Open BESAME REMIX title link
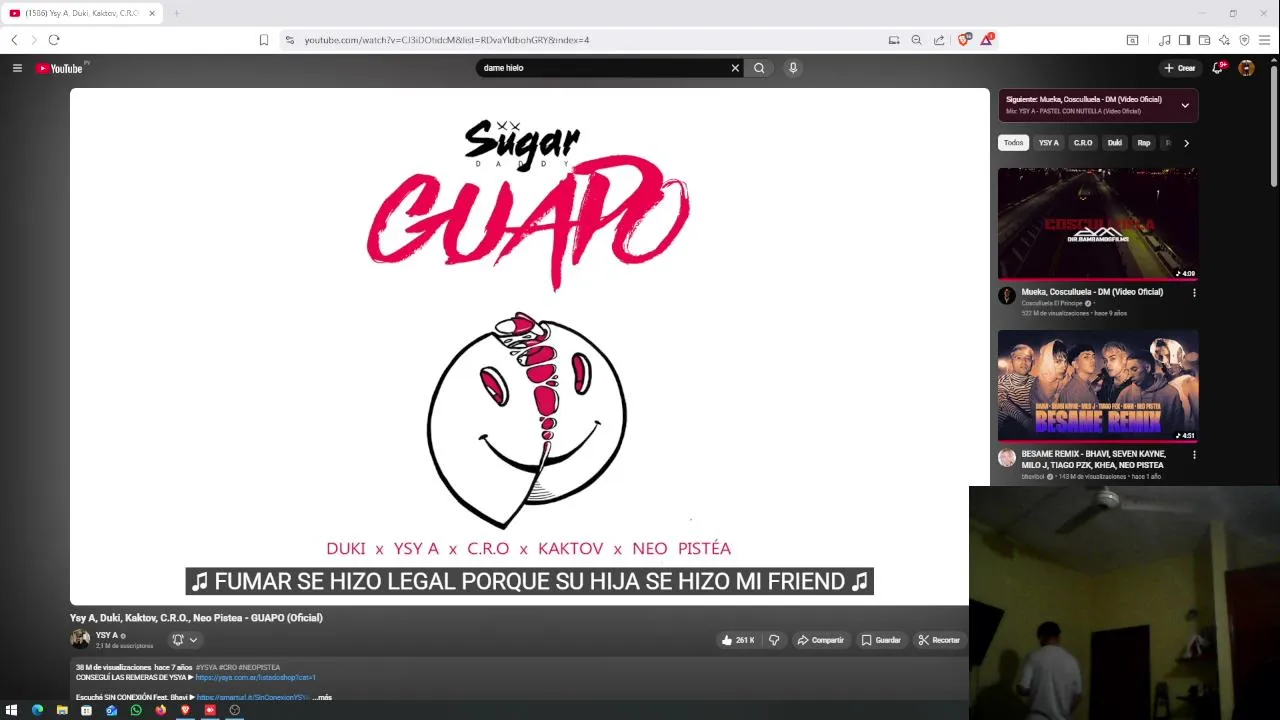1280x720 pixels. click(1093, 459)
